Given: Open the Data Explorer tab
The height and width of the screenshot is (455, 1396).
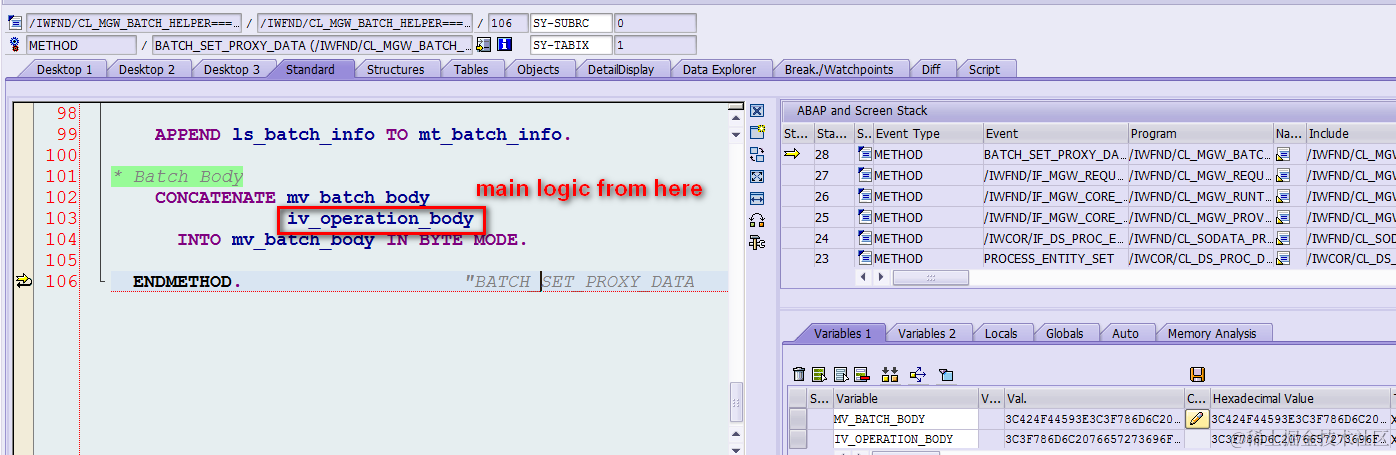Looking at the screenshot, I should click(x=720, y=69).
